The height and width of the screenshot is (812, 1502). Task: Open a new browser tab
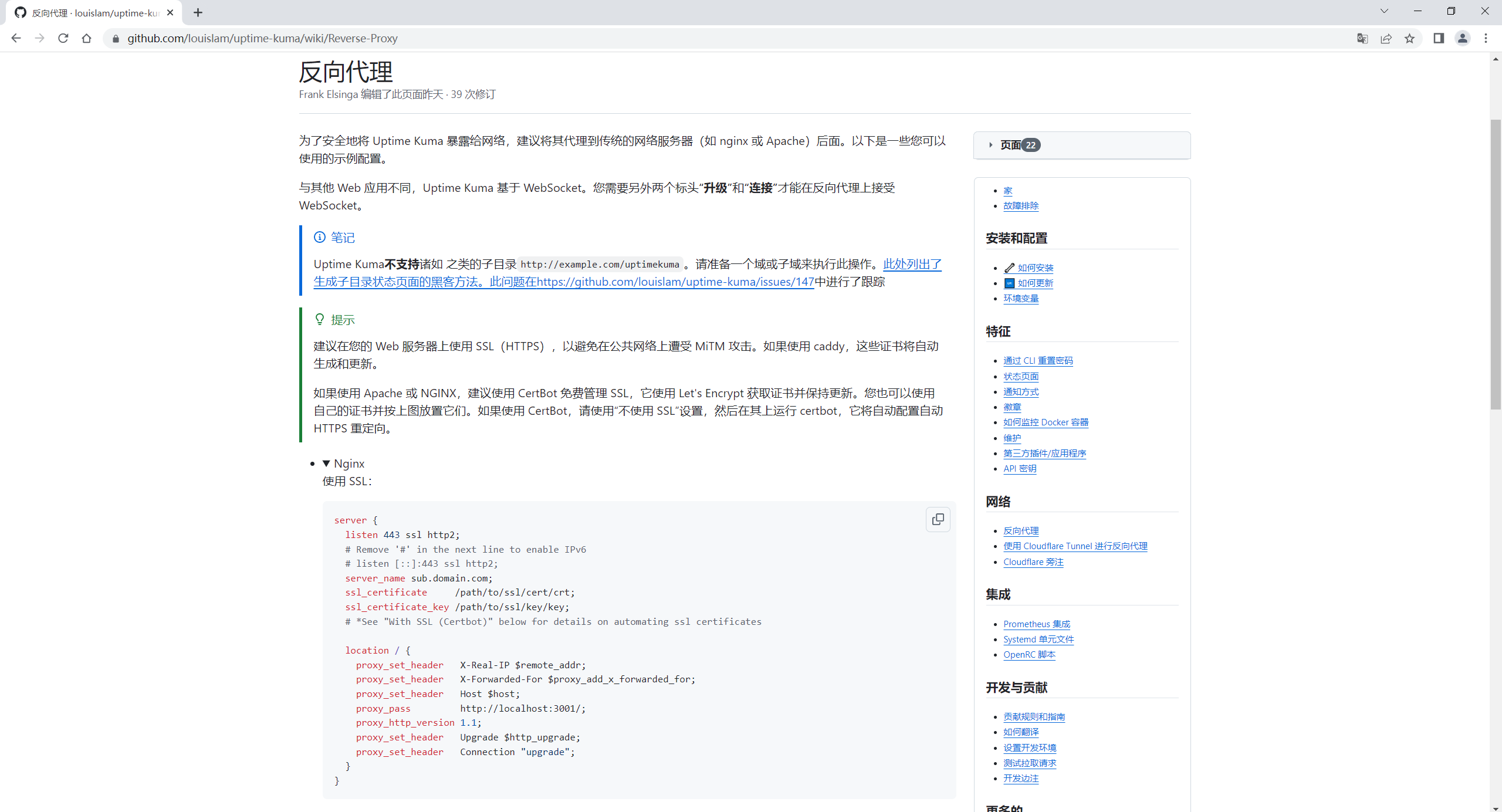198,12
